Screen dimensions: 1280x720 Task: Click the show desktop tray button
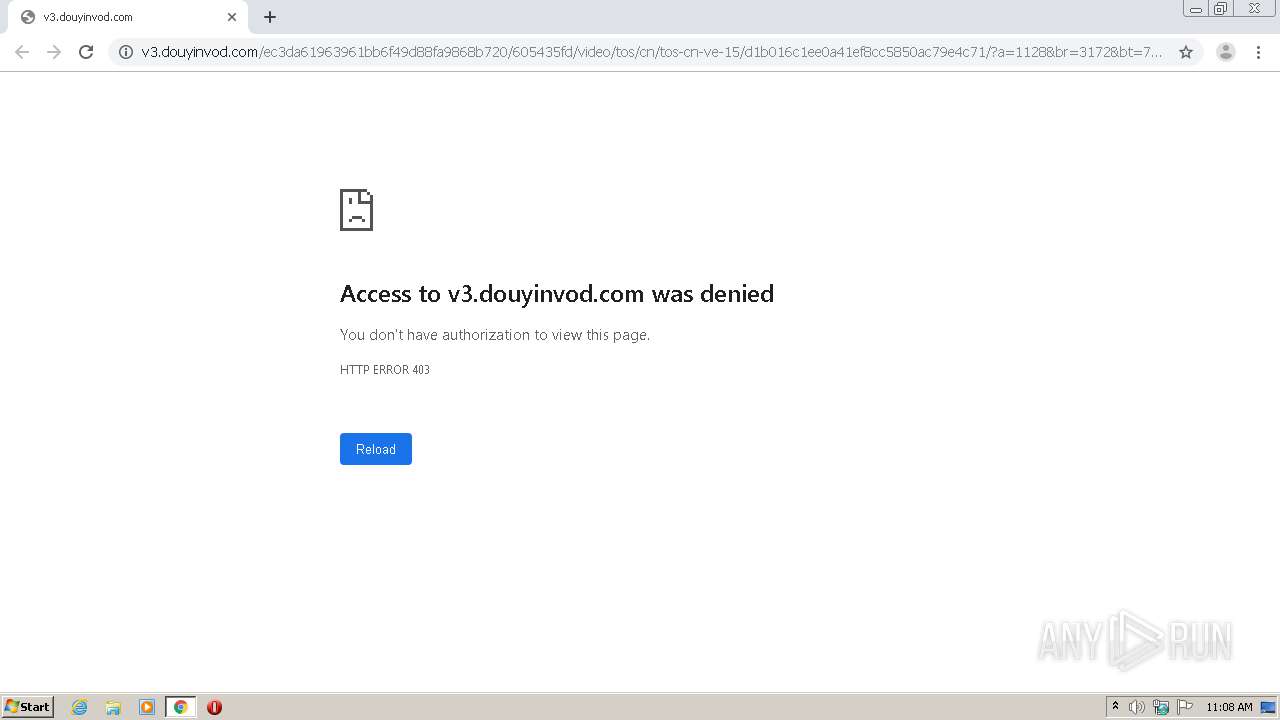pyautogui.click(x=1268, y=707)
